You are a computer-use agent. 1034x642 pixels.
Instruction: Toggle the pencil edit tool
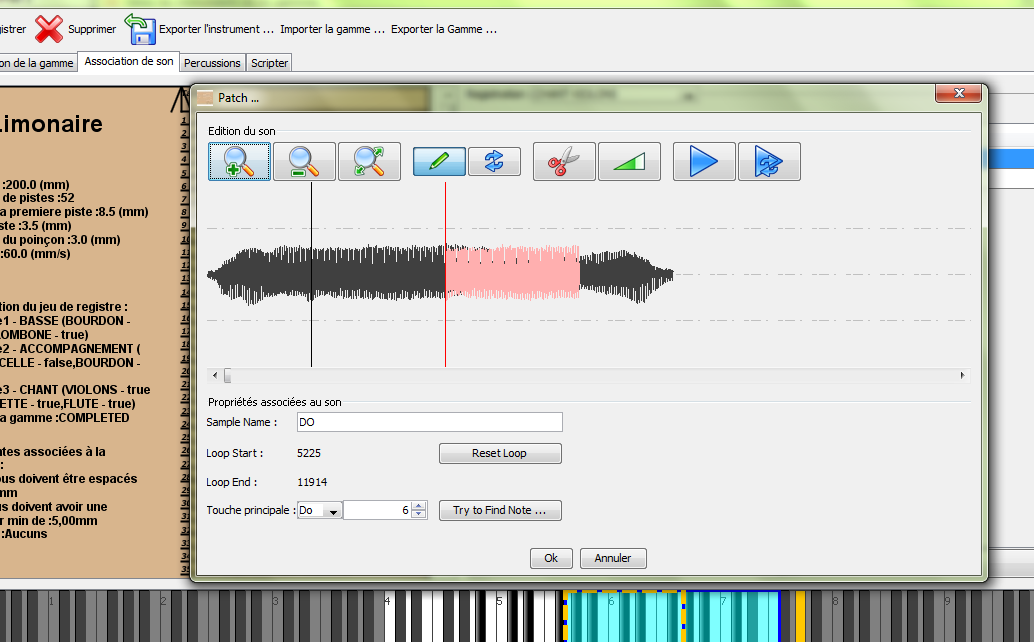click(x=438, y=160)
